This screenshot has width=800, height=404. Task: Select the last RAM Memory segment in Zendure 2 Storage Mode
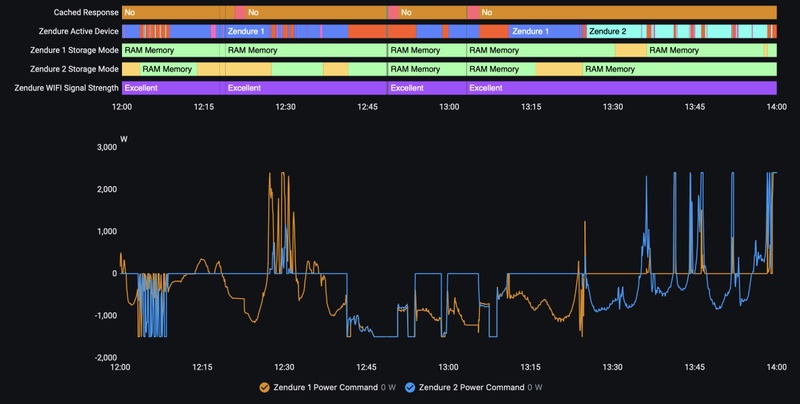click(680, 69)
